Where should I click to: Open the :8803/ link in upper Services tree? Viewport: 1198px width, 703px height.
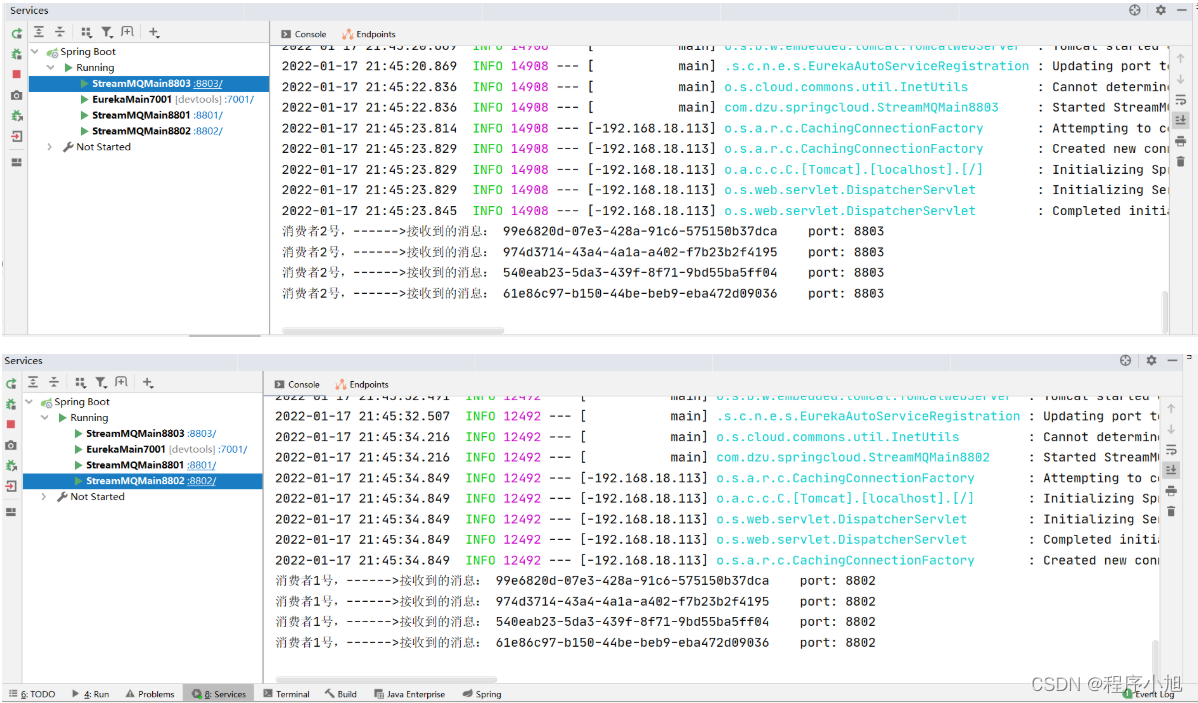click(x=208, y=83)
